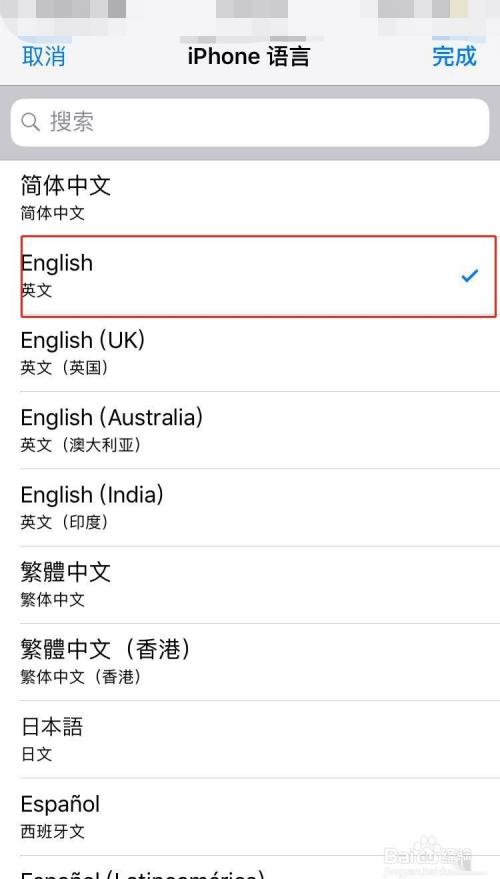Screen dimensions: 500x879
Task: Select 繁體中文 traditional Chinese option
Action: click(x=250, y=585)
